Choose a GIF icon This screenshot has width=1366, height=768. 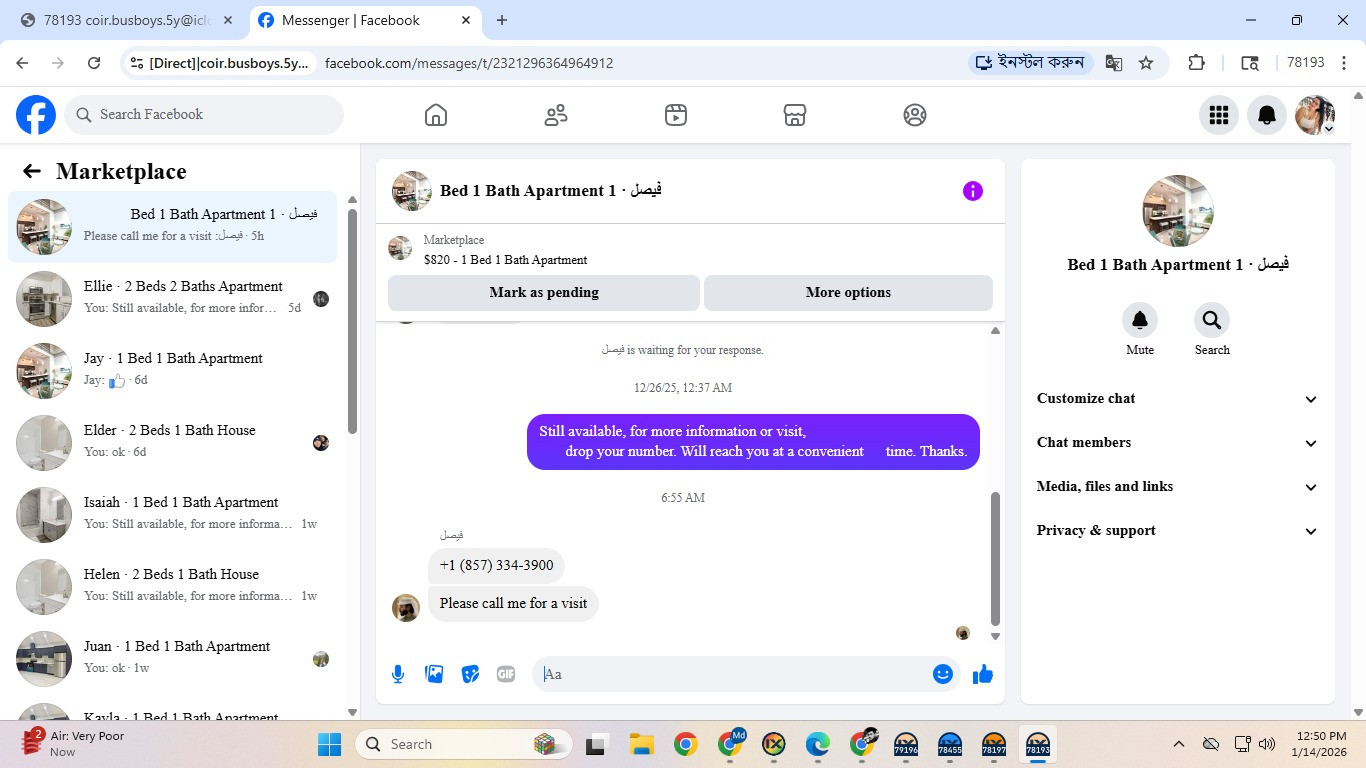(x=506, y=674)
